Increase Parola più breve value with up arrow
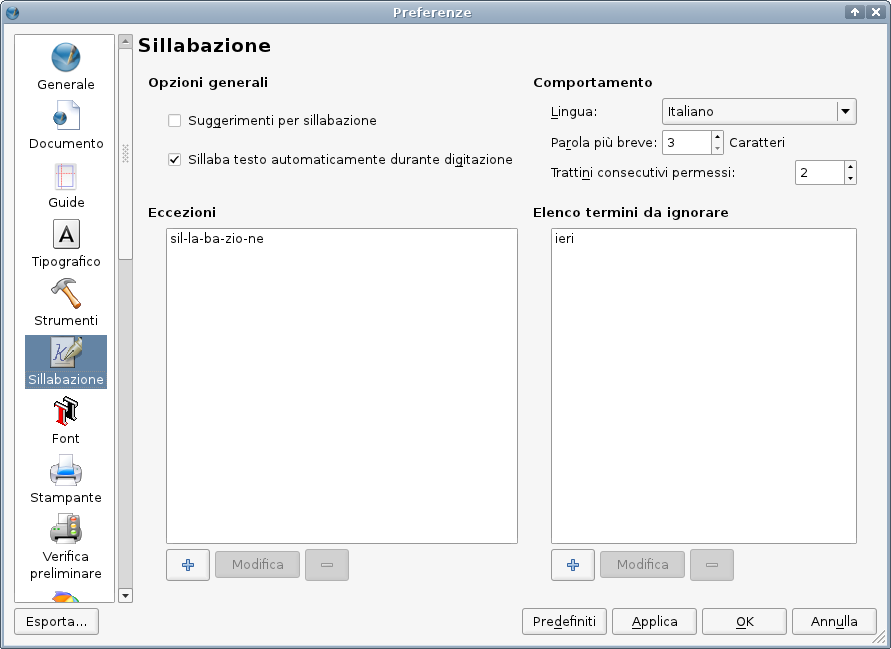891x649 pixels. point(717,137)
